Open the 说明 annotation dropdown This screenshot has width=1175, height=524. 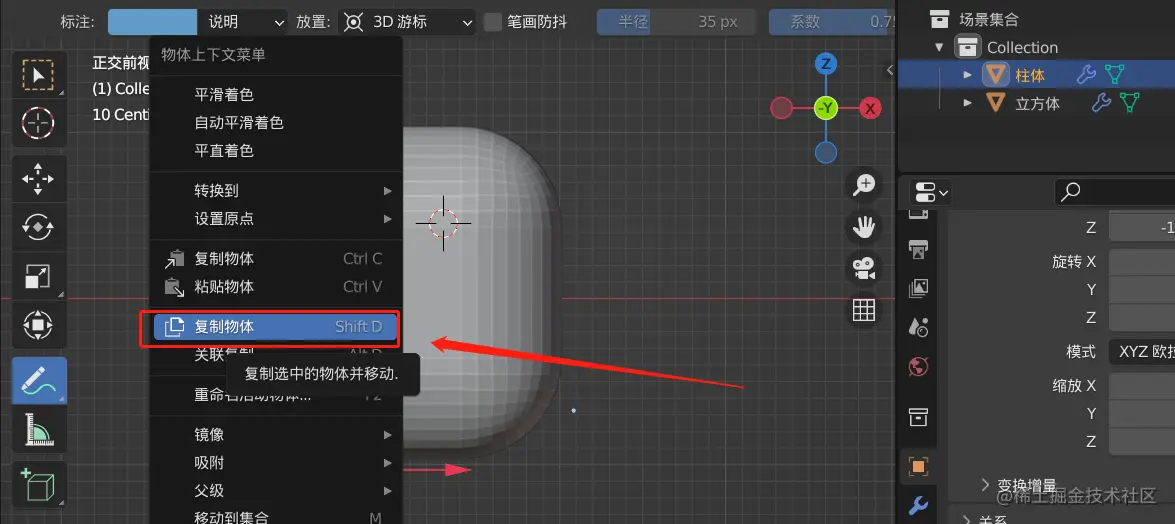pos(243,22)
